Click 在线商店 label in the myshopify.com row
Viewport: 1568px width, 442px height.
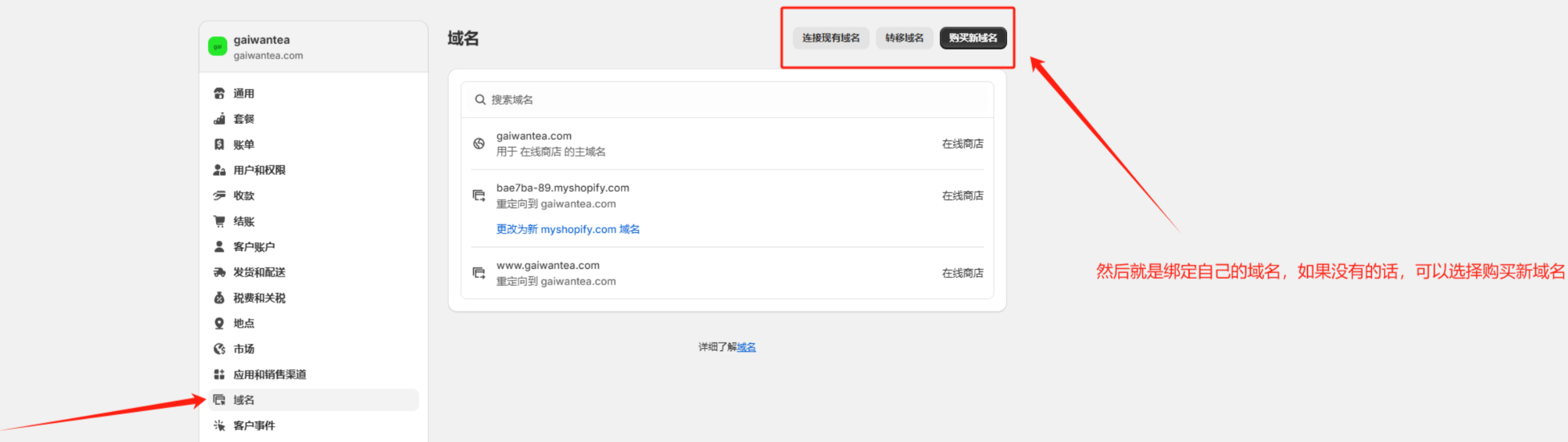963,195
